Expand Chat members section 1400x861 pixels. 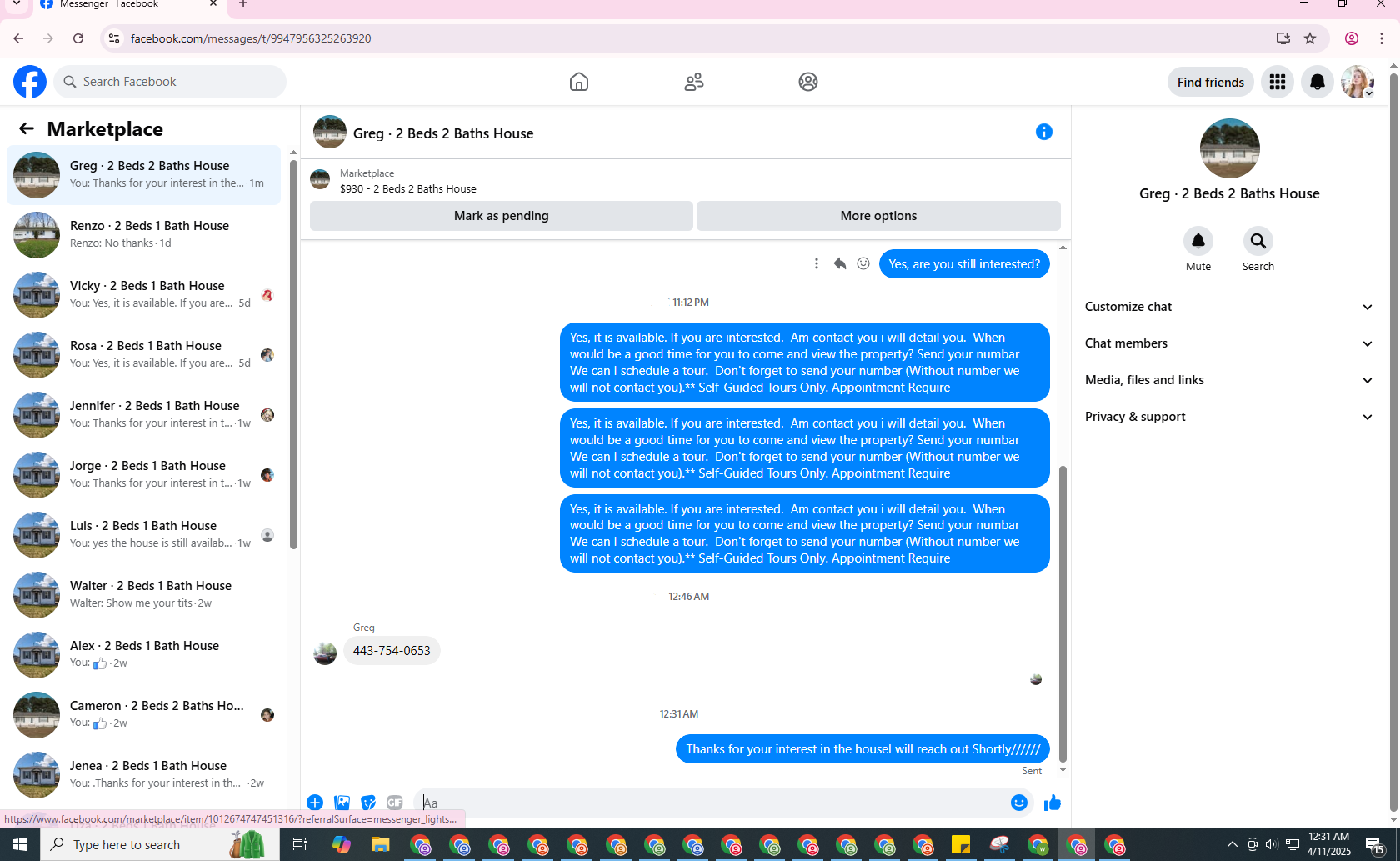tap(1229, 343)
